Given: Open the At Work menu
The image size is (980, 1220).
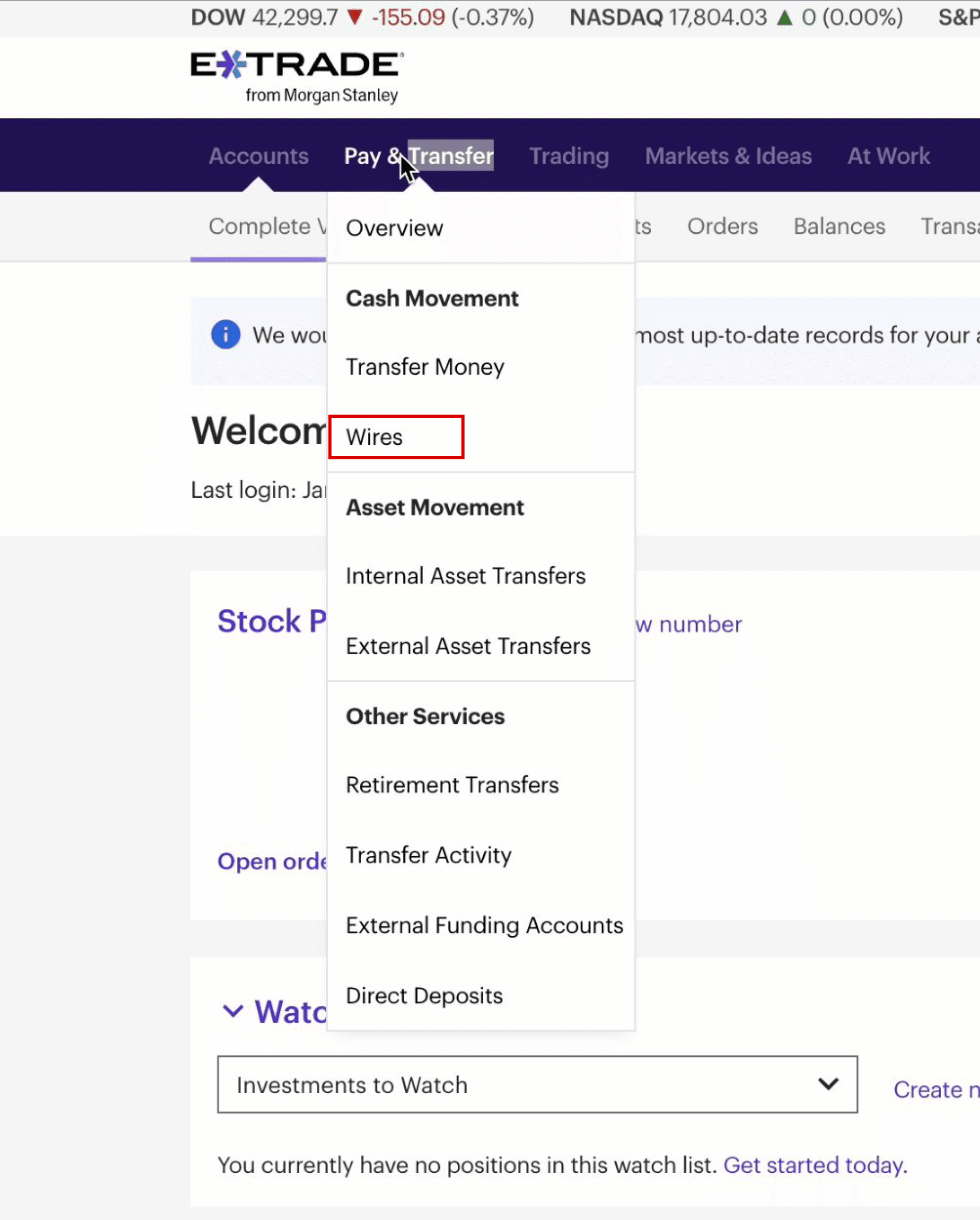Looking at the screenshot, I should (x=889, y=155).
